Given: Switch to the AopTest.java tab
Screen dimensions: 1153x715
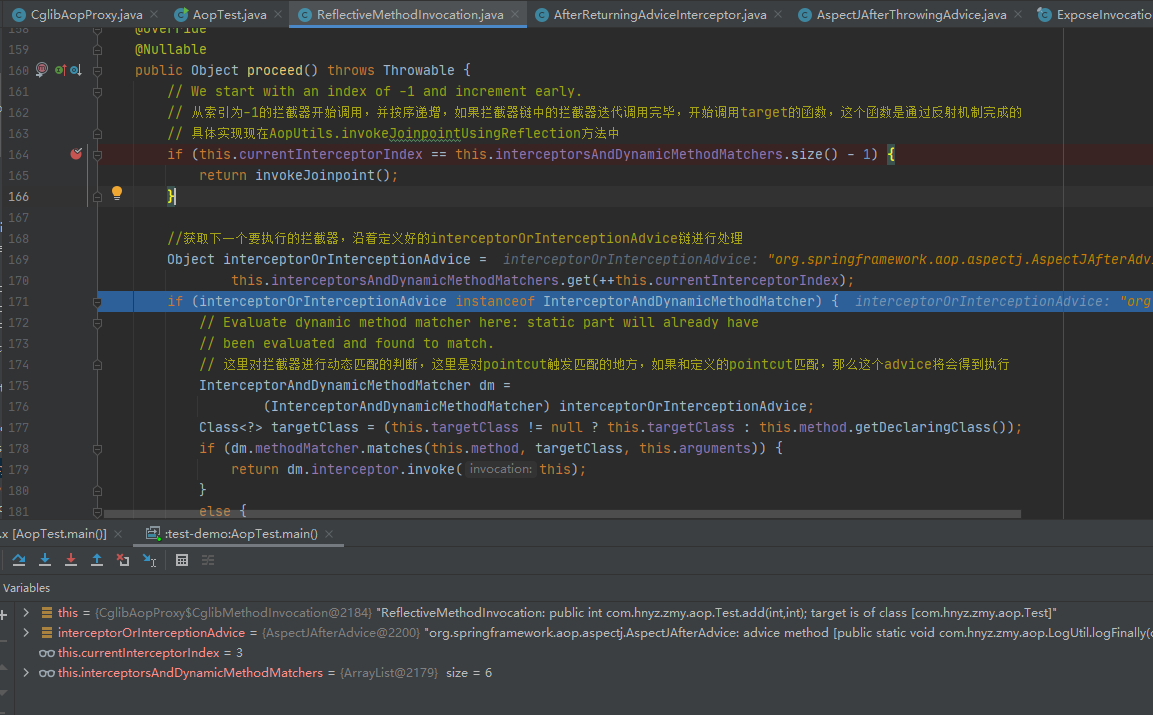Looking at the screenshot, I should [x=229, y=15].
